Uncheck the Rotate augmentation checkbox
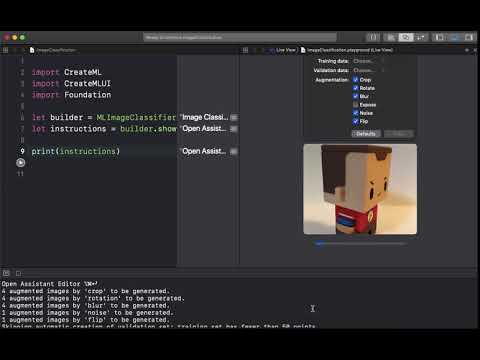The height and width of the screenshot is (360, 480). pyautogui.click(x=356, y=88)
